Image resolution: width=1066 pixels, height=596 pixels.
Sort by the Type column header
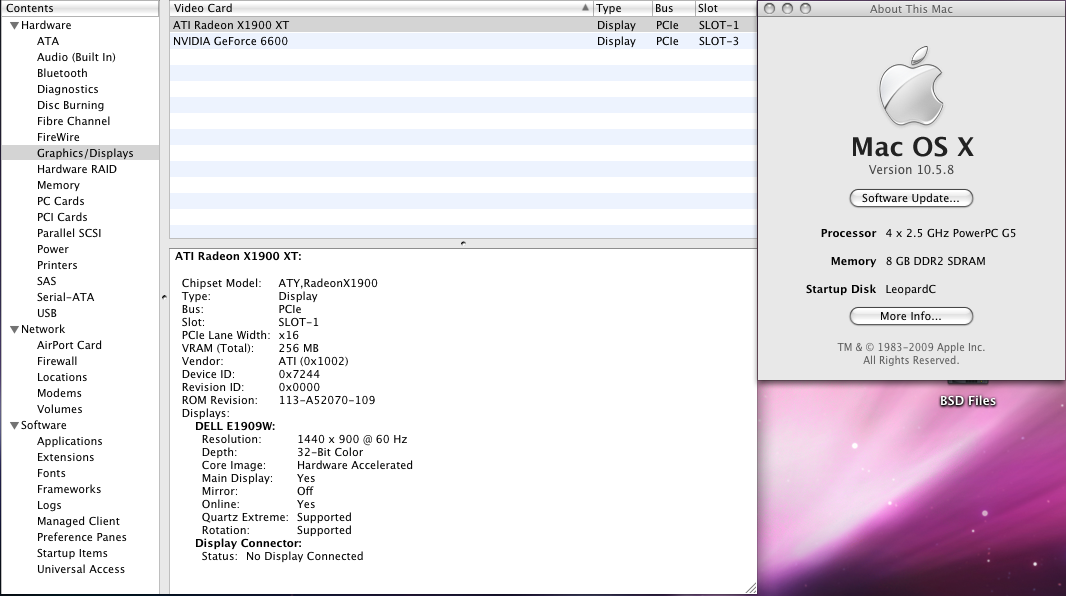(622, 8)
